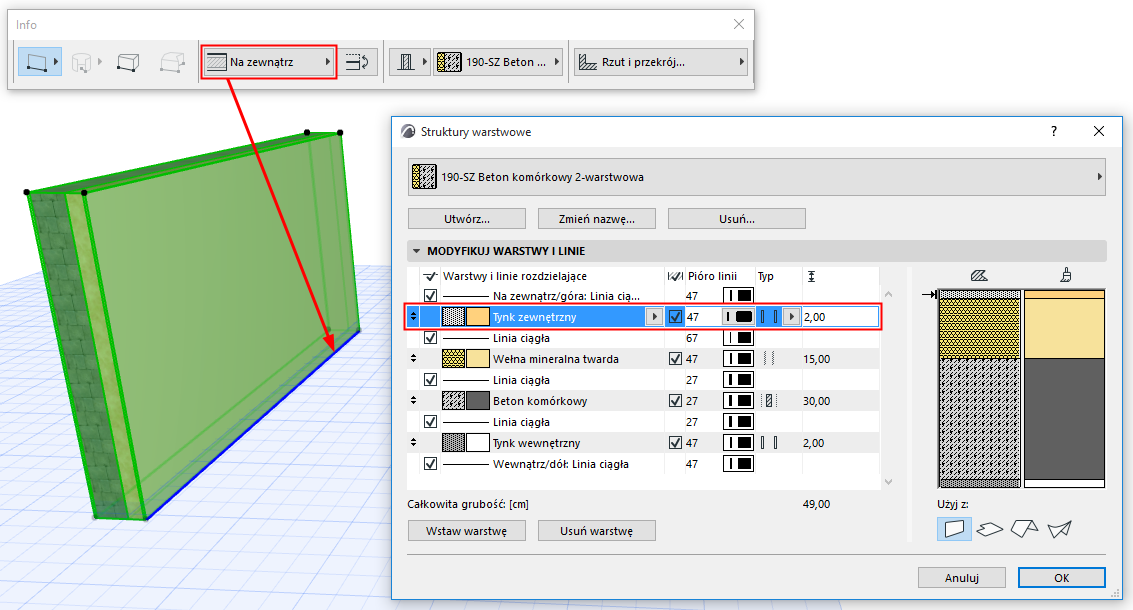
Task: Click the reorder handle of Wełna mineralna twarda
Action: [x=413, y=358]
